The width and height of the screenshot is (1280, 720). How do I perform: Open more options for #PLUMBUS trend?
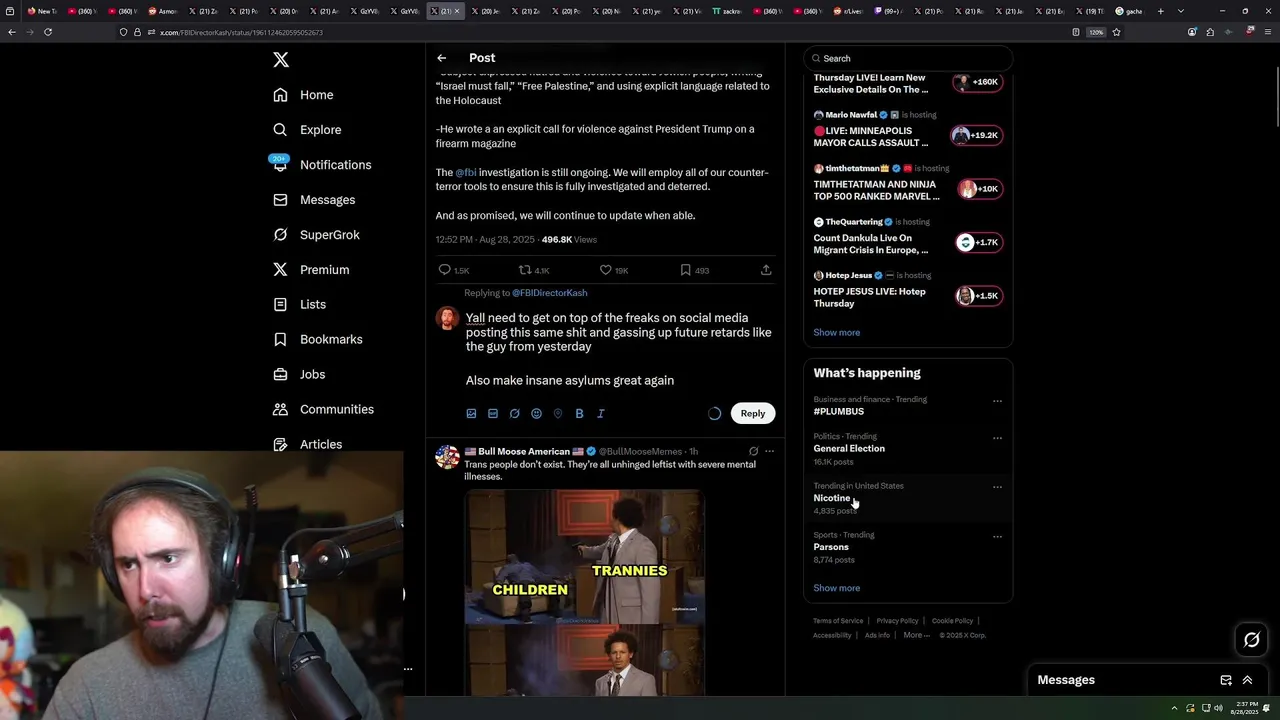(997, 401)
